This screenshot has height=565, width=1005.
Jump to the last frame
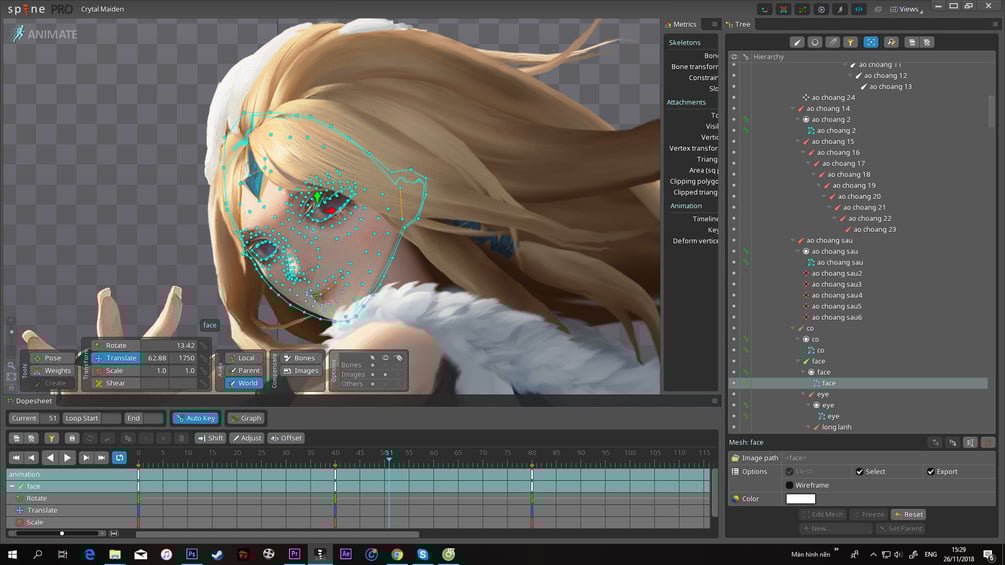click(x=101, y=457)
